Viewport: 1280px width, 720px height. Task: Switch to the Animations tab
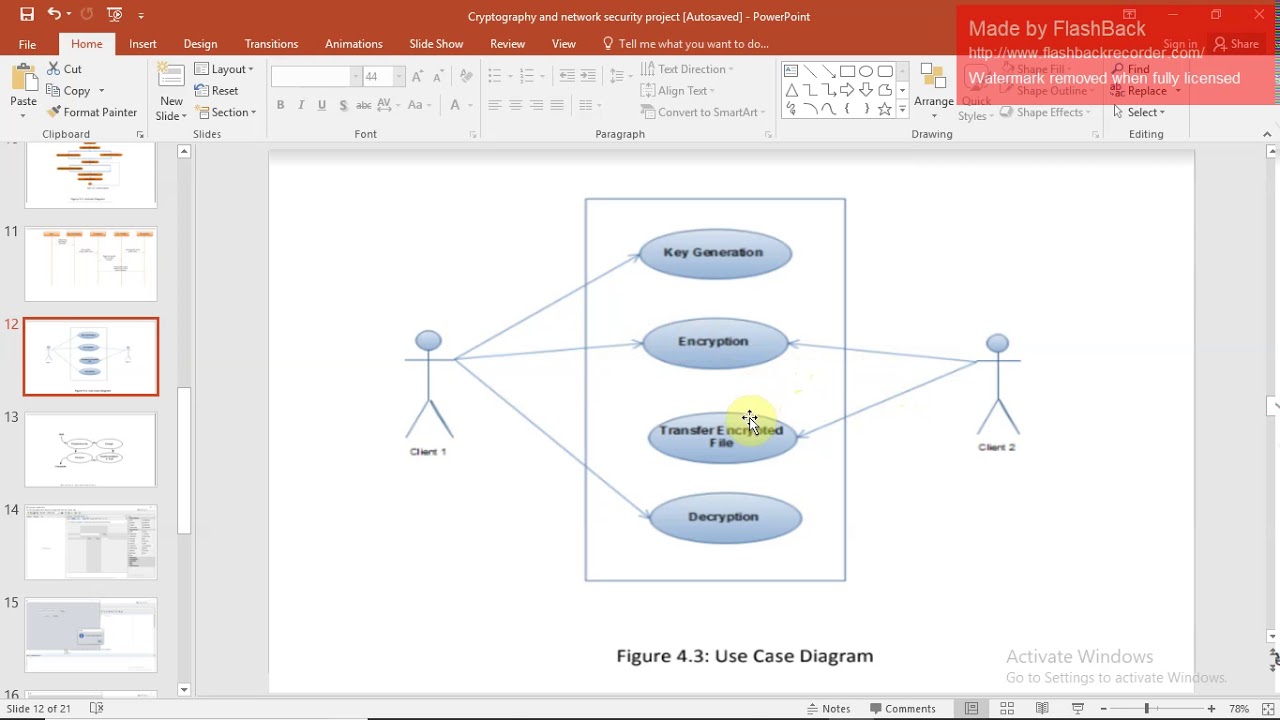click(353, 44)
